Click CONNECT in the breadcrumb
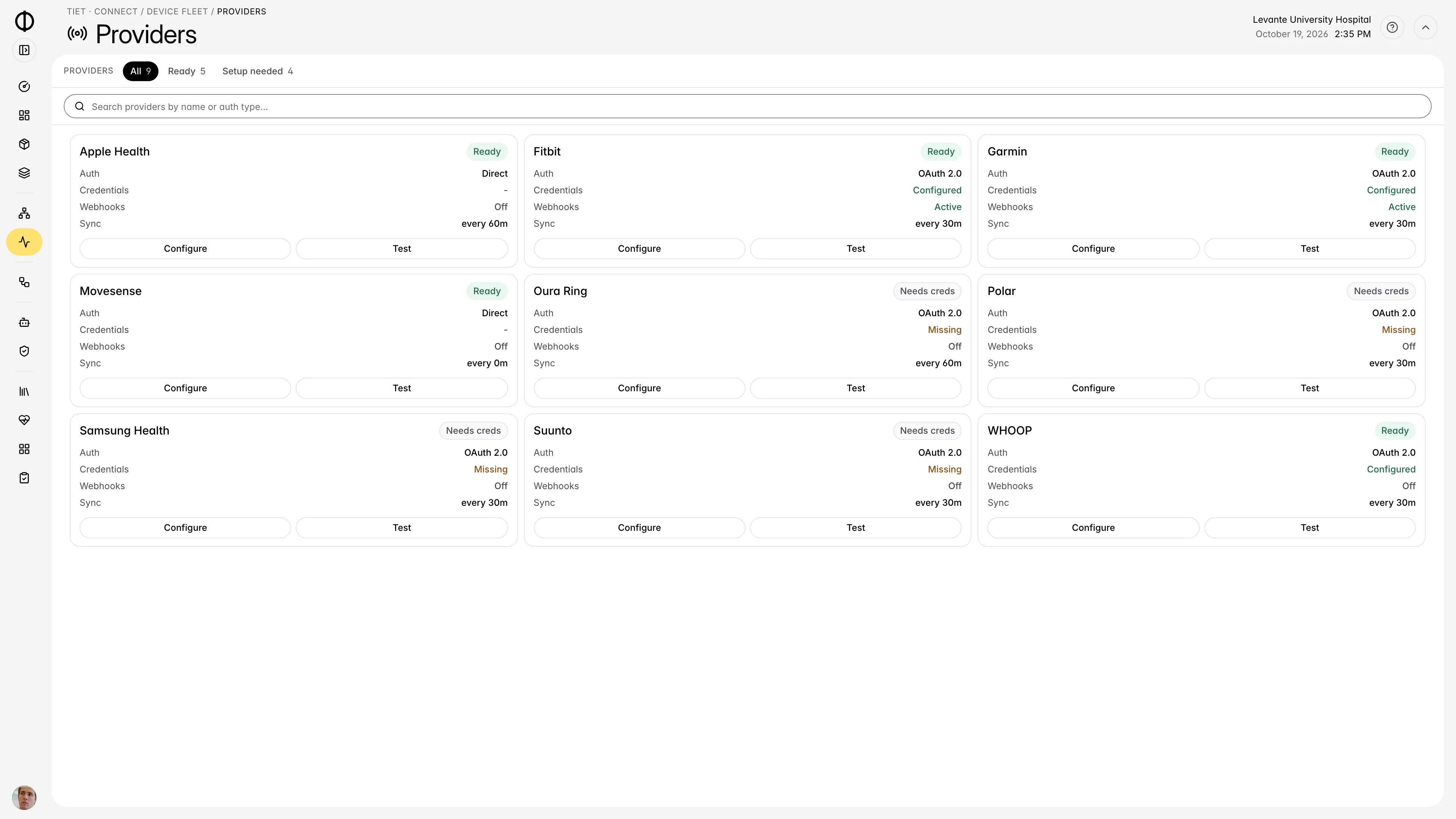The image size is (1456, 819). pos(116,11)
